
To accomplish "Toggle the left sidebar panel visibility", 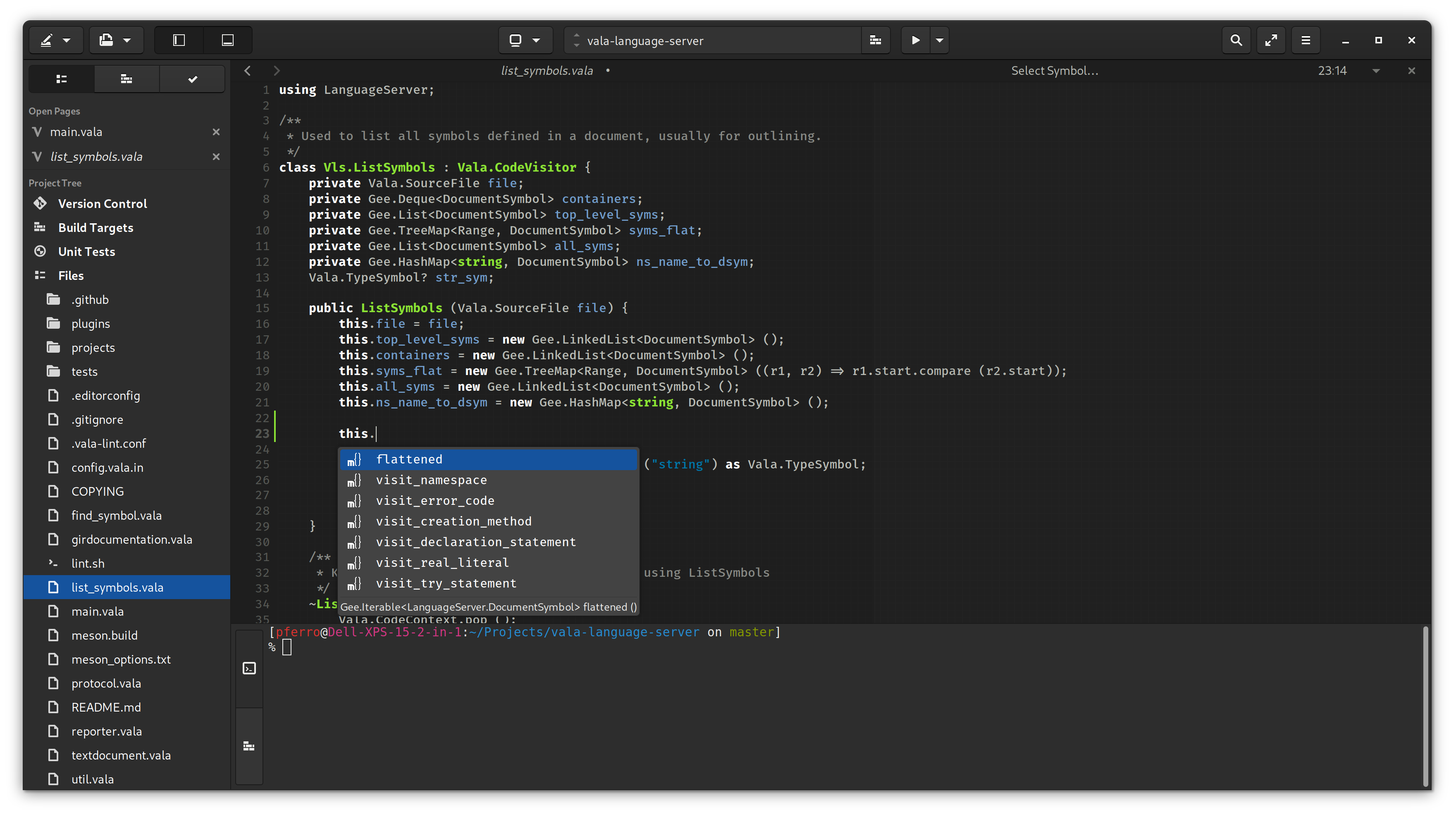I will (179, 40).
